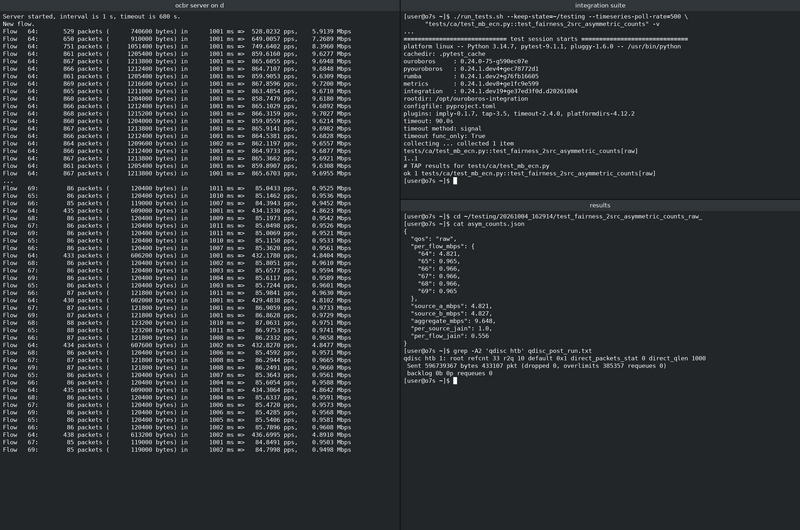The height and width of the screenshot is (530, 800).
Task: Click the '"per_flow_mbps": {' JSON line
Action: point(442,246)
